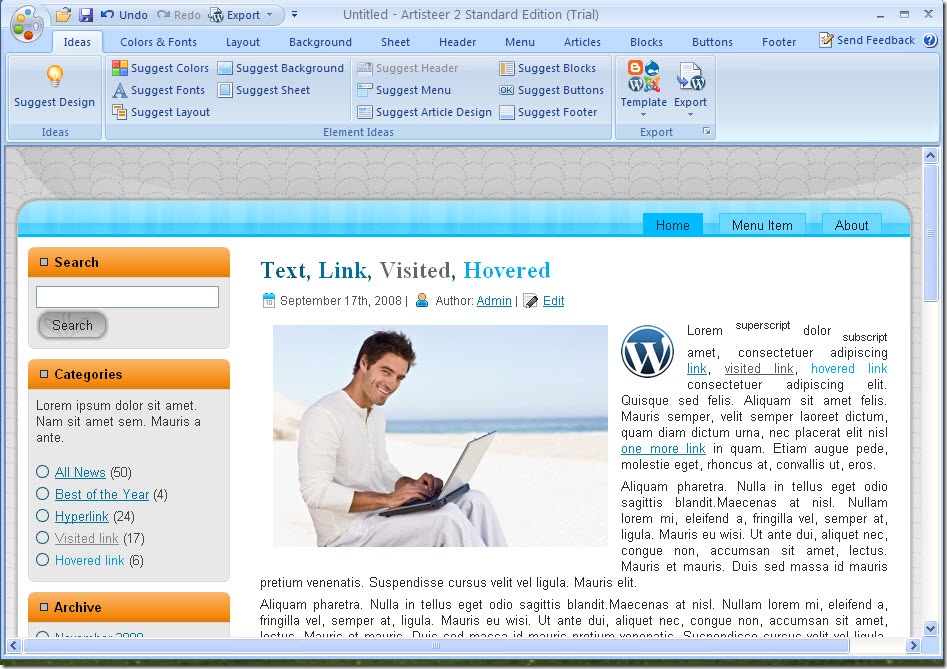Click the Template CMS logos icon
947x669 pixels.
click(643, 76)
